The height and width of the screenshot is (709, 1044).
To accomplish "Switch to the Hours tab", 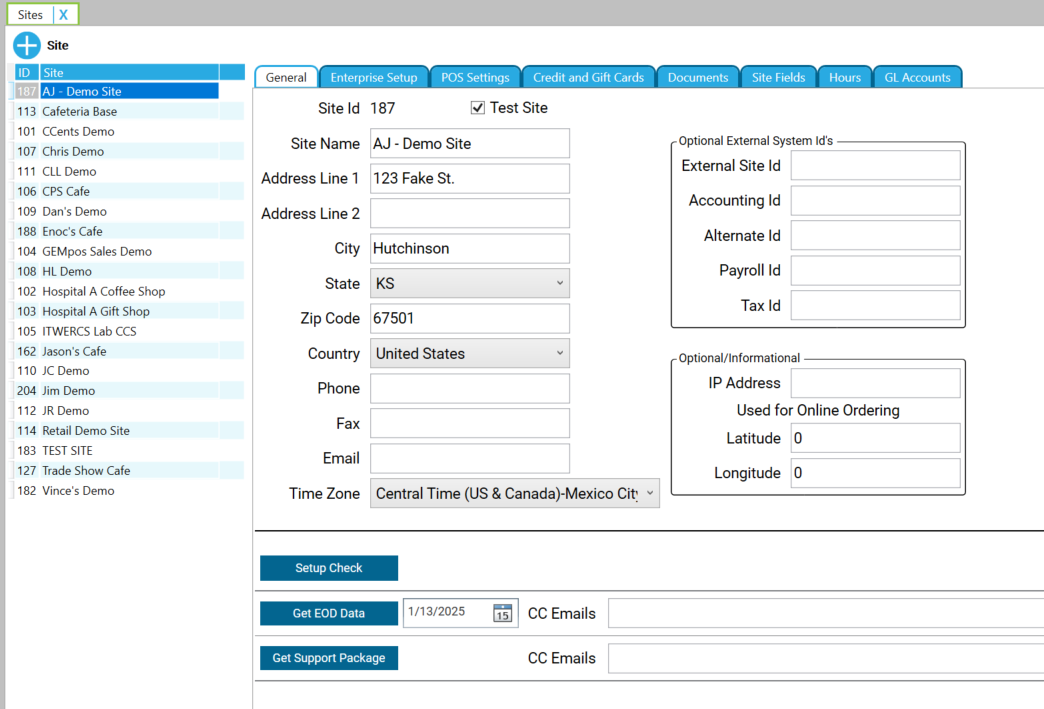I will (844, 76).
